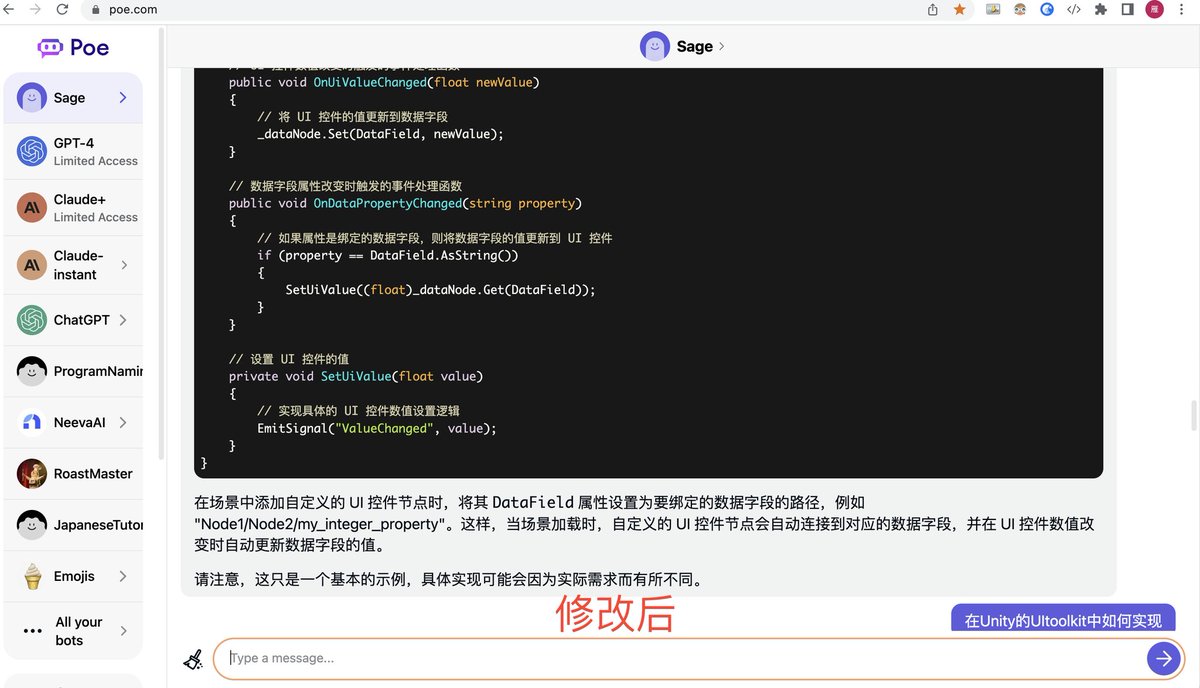
Task: Select GPT-4 Limited Access bot
Action: [x=73, y=151]
